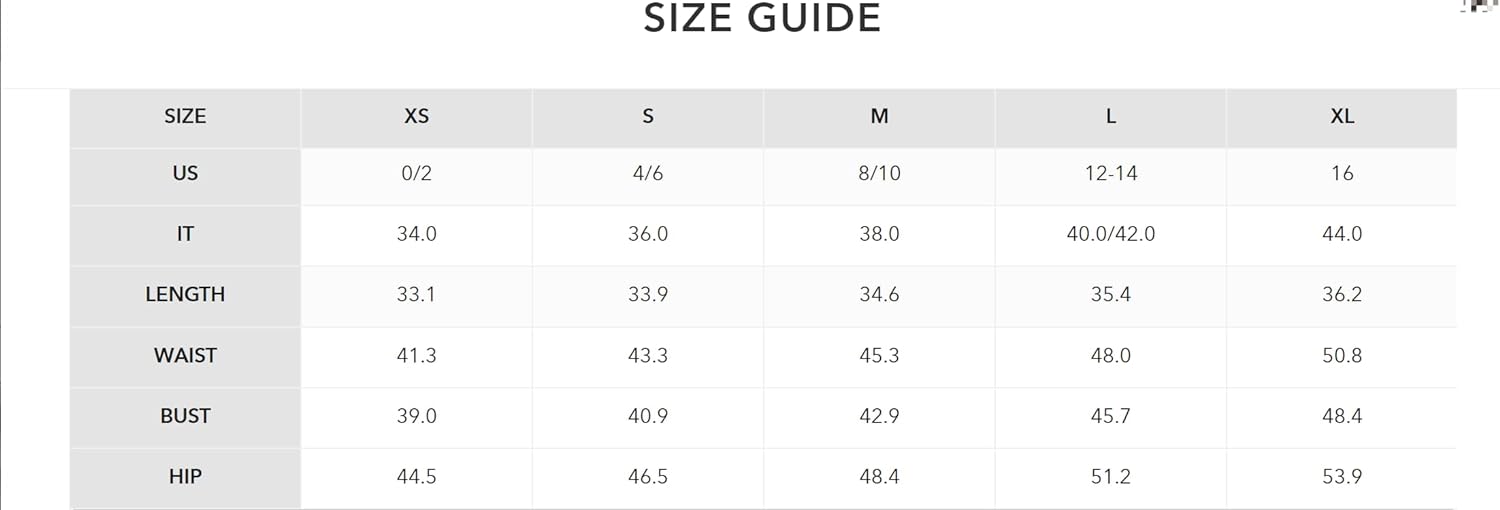The height and width of the screenshot is (510, 1500).
Task: Click the HIP row label
Action: [x=185, y=477]
